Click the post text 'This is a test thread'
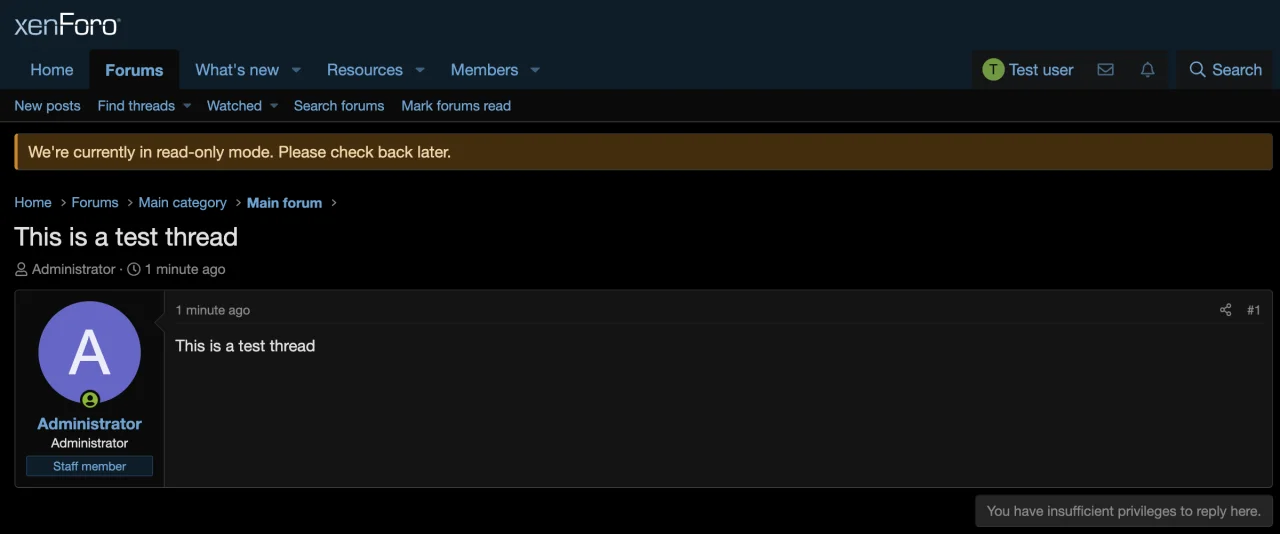 (x=245, y=346)
